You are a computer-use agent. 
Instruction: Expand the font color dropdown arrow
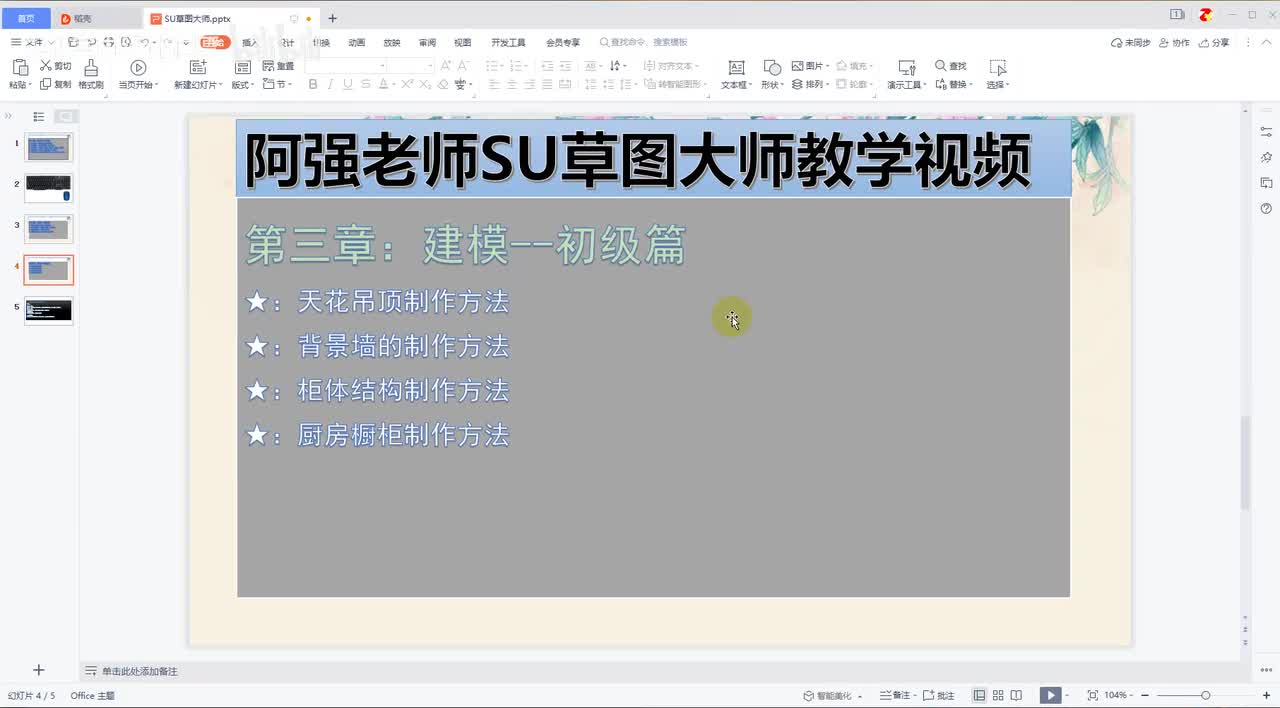396,85
